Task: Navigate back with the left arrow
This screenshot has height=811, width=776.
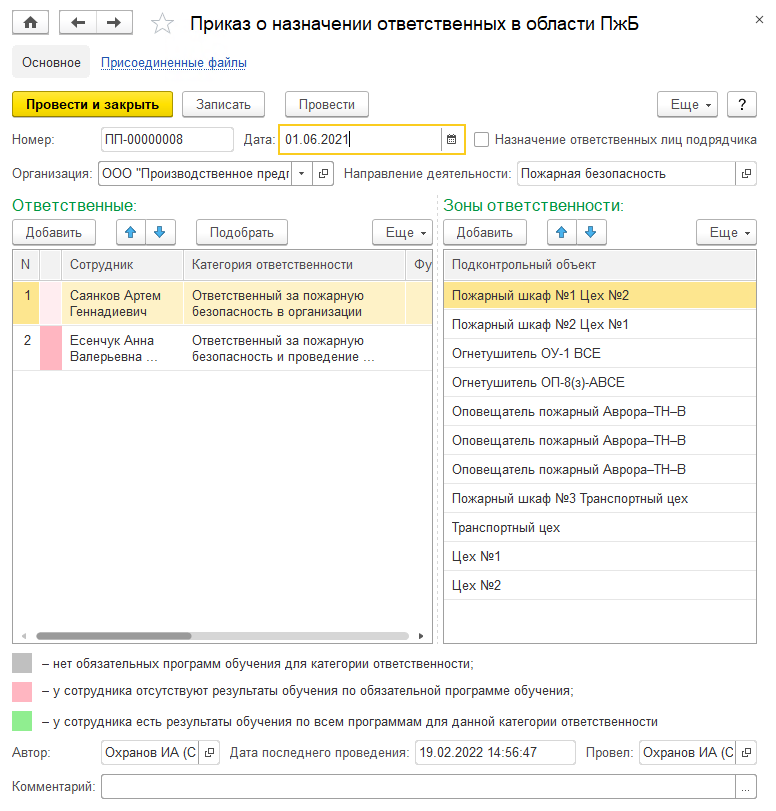Action: pyautogui.click(x=78, y=23)
